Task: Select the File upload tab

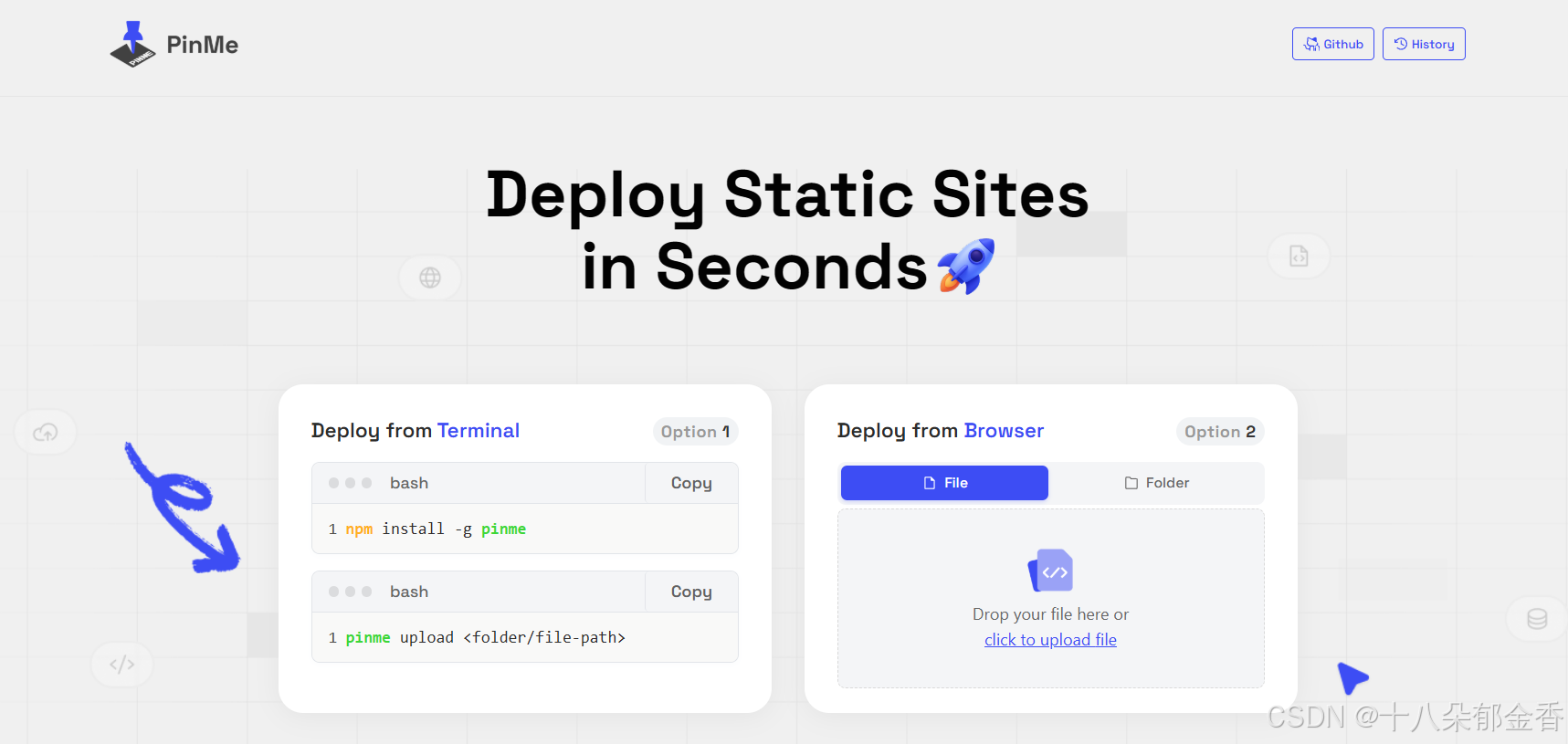Action: (944, 483)
